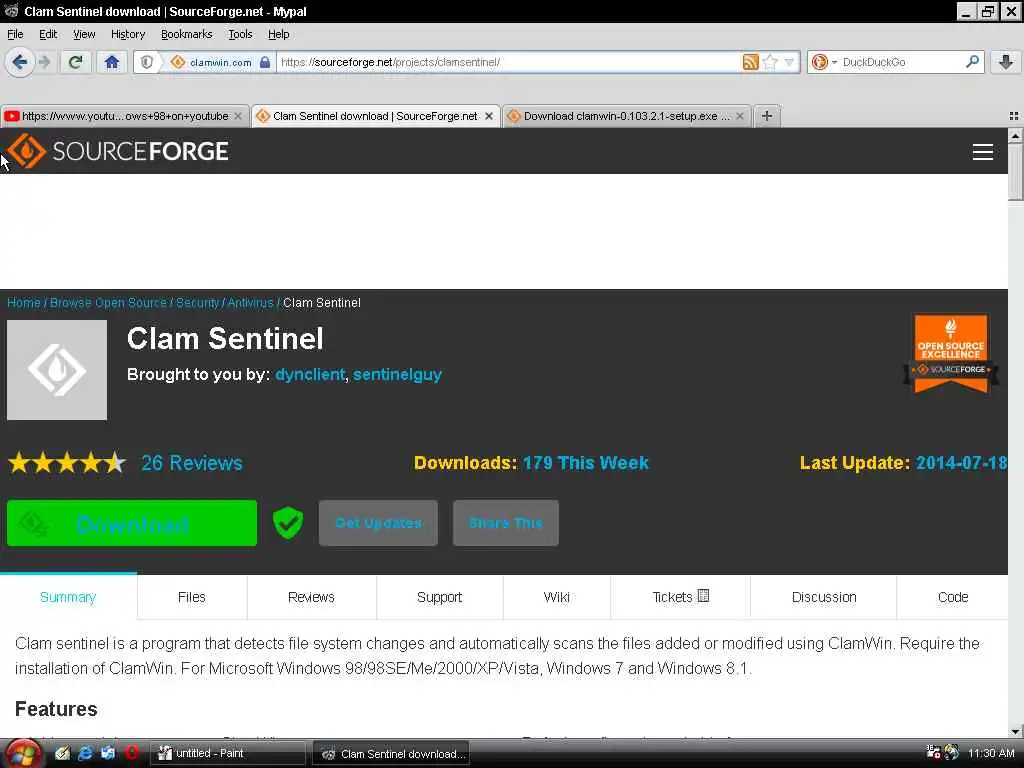Select the Files project tab
Image resolution: width=1024 pixels, height=768 pixels.
tap(191, 597)
